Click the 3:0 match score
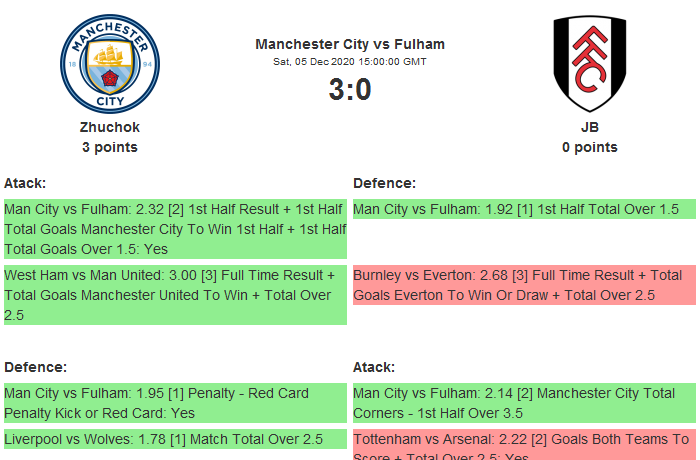Image resolution: width=700 pixels, height=460 pixels. (x=350, y=90)
